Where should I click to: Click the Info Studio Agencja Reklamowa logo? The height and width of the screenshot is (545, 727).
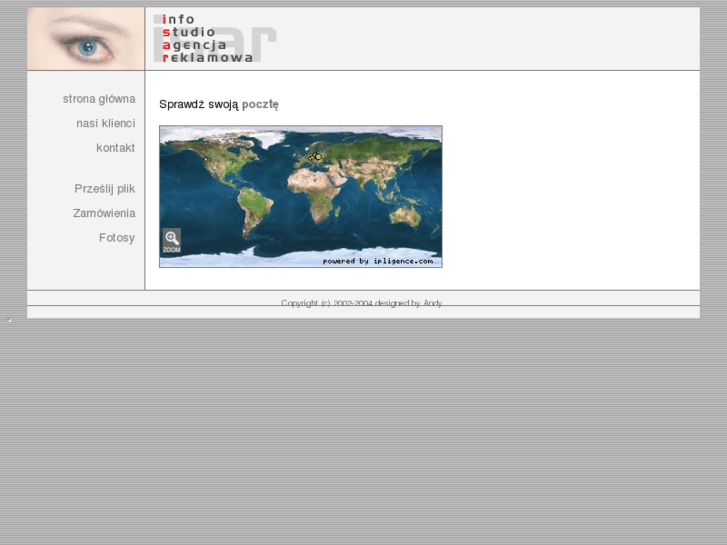207,39
